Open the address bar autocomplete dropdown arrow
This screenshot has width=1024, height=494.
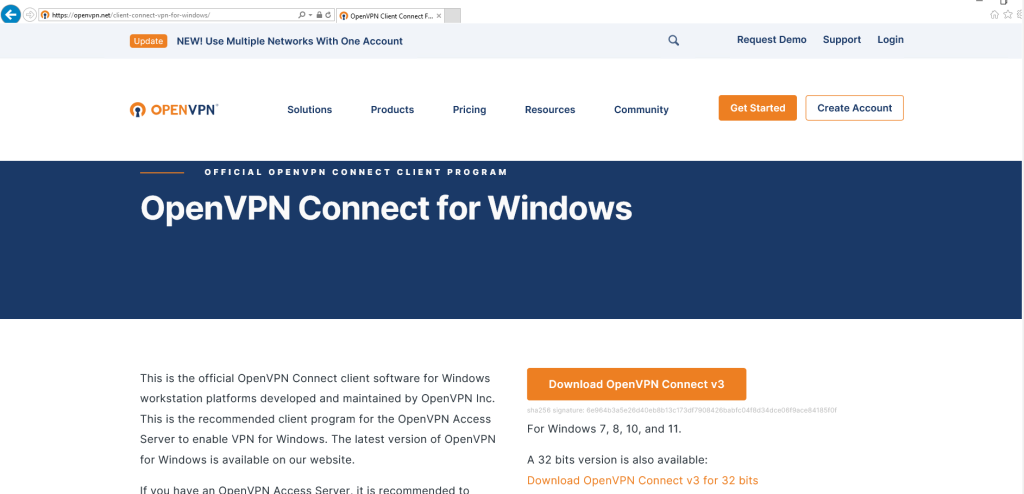pos(310,14)
